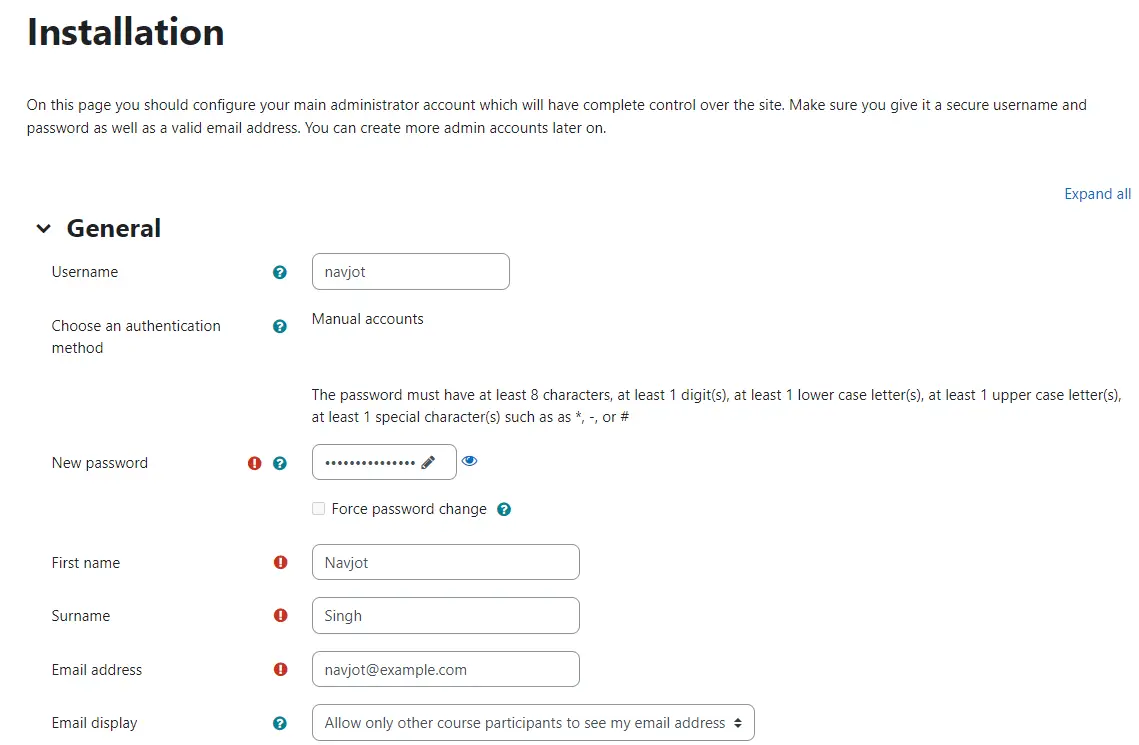1139x745 pixels.
Task: Click inside the Surname input field
Action: point(445,616)
